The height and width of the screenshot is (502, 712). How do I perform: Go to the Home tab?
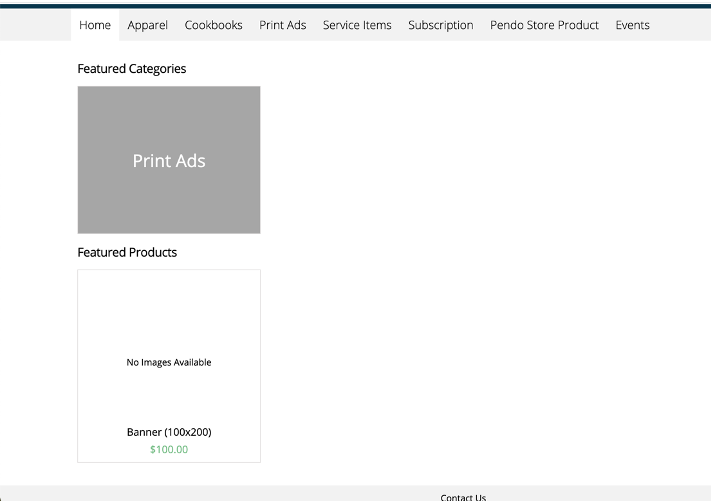95,25
